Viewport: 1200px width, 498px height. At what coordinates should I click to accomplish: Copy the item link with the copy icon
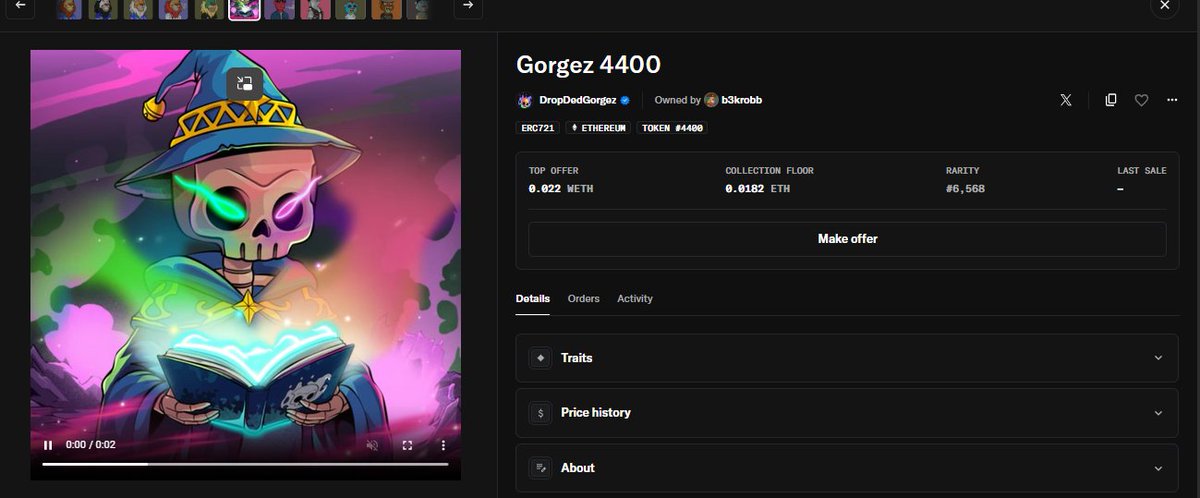[x=1111, y=100]
